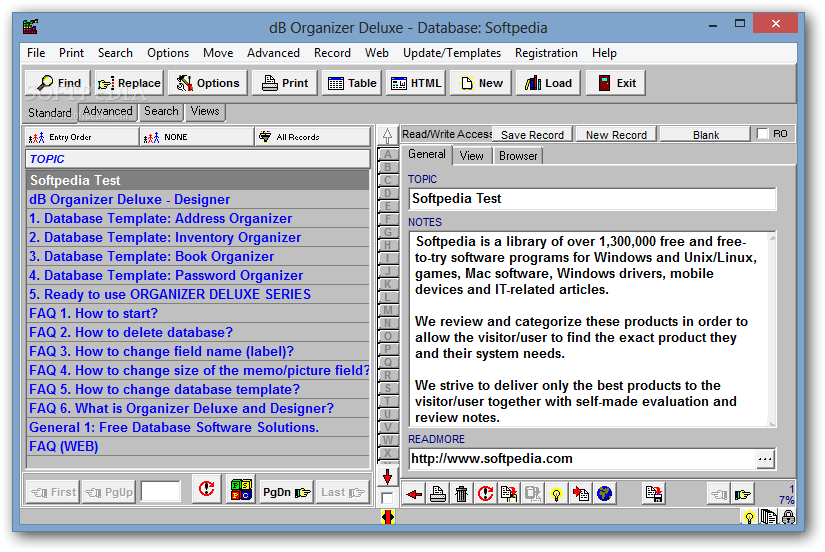
Task: Select 'FAQ 5. How to change database template?' row
Action: [x=198, y=390]
